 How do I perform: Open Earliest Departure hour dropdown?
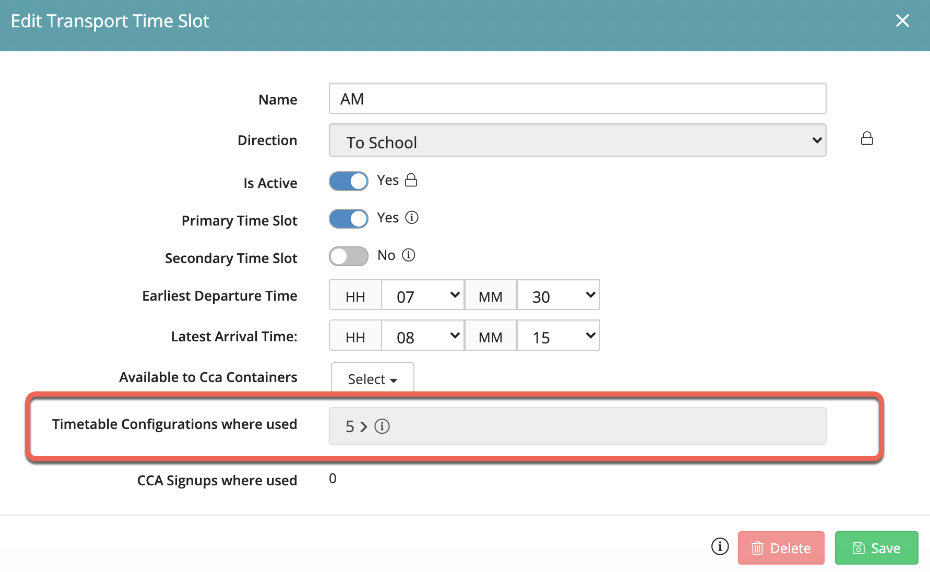click(x=424, y=296)
